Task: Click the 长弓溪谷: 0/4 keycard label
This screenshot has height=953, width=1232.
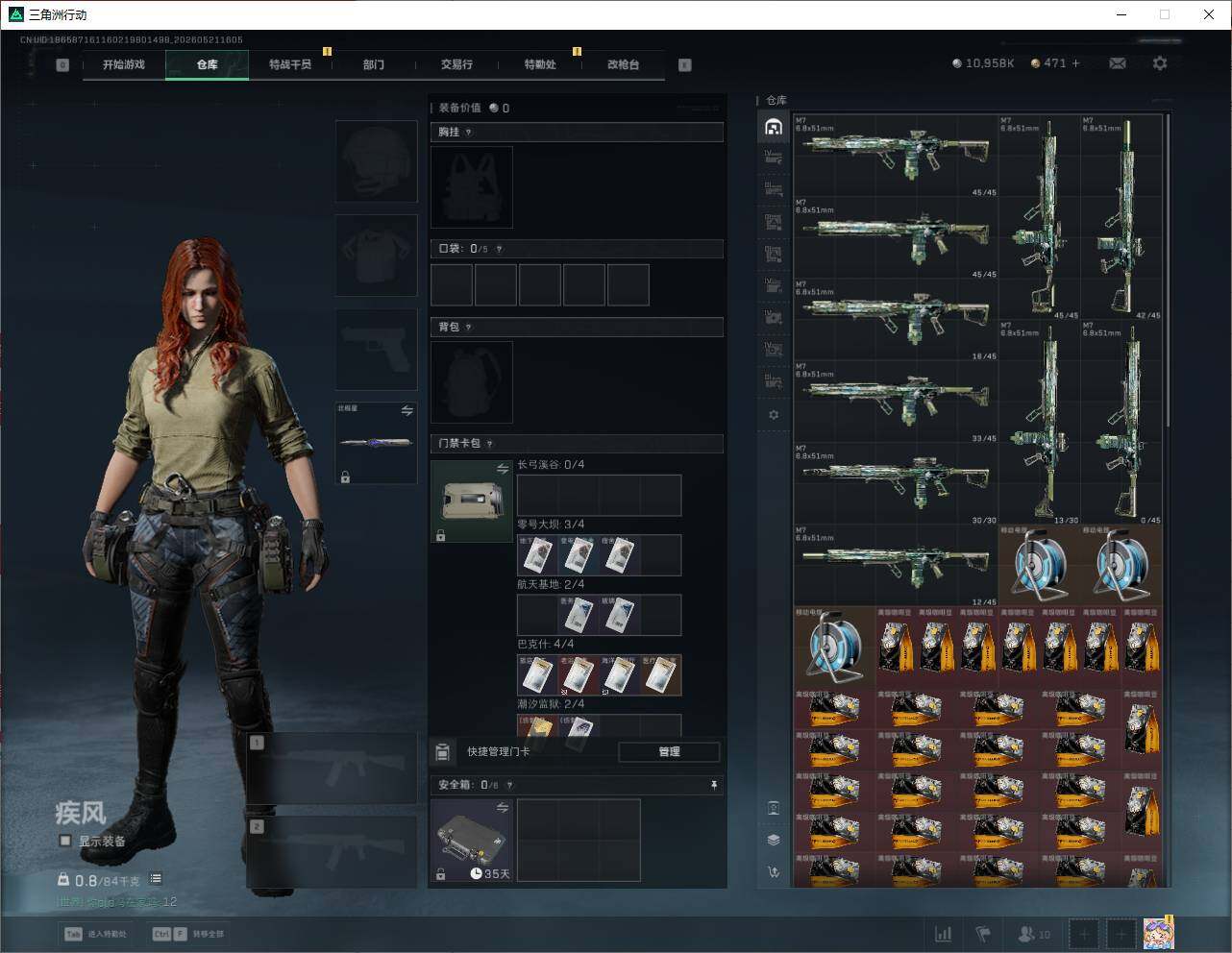Action: click(551, 465)
